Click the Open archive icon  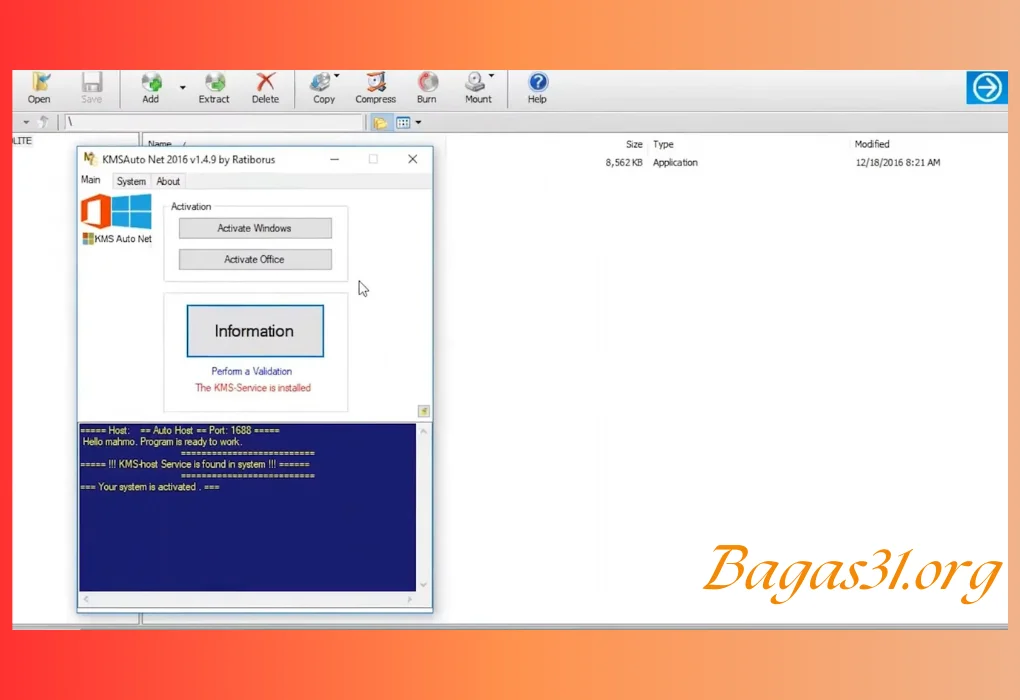click(x=38, y=88)
